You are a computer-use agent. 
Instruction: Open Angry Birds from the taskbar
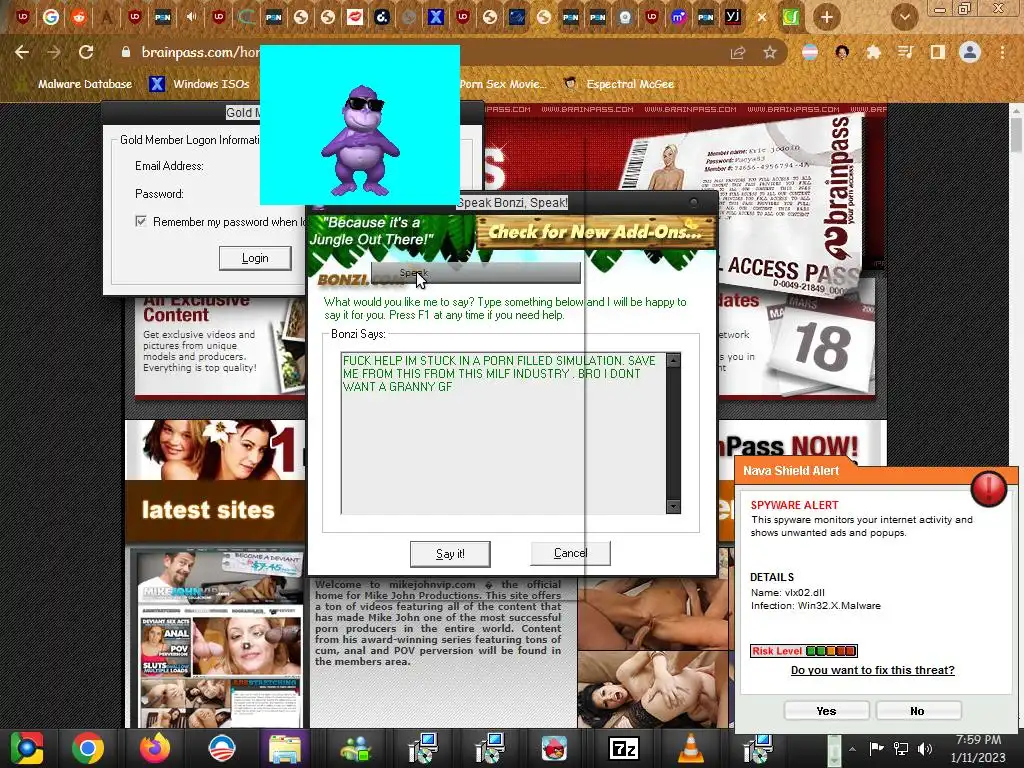[x=554, y=748]
